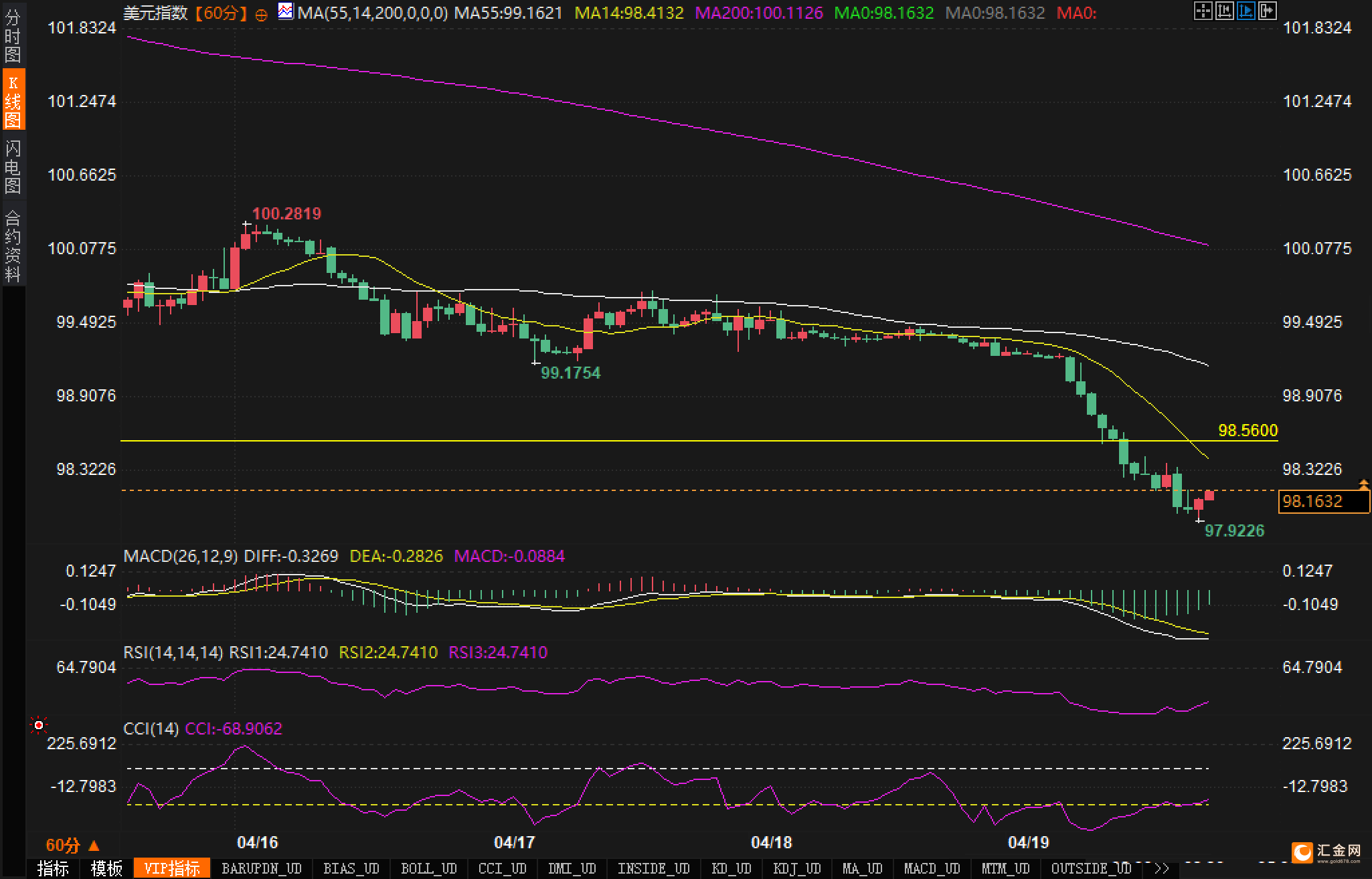
Task: Click the jump-to-chart-start axis icon
Action: tap(1224, 11)
